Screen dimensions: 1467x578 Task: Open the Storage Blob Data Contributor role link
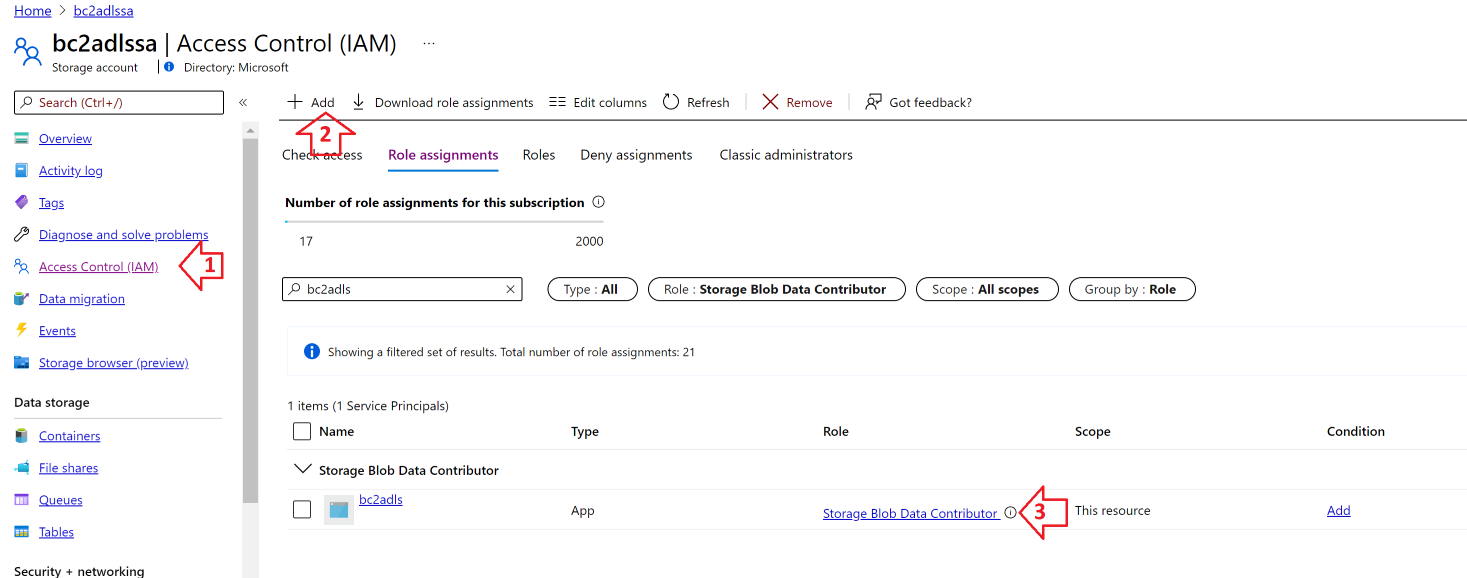coord(910,513)
